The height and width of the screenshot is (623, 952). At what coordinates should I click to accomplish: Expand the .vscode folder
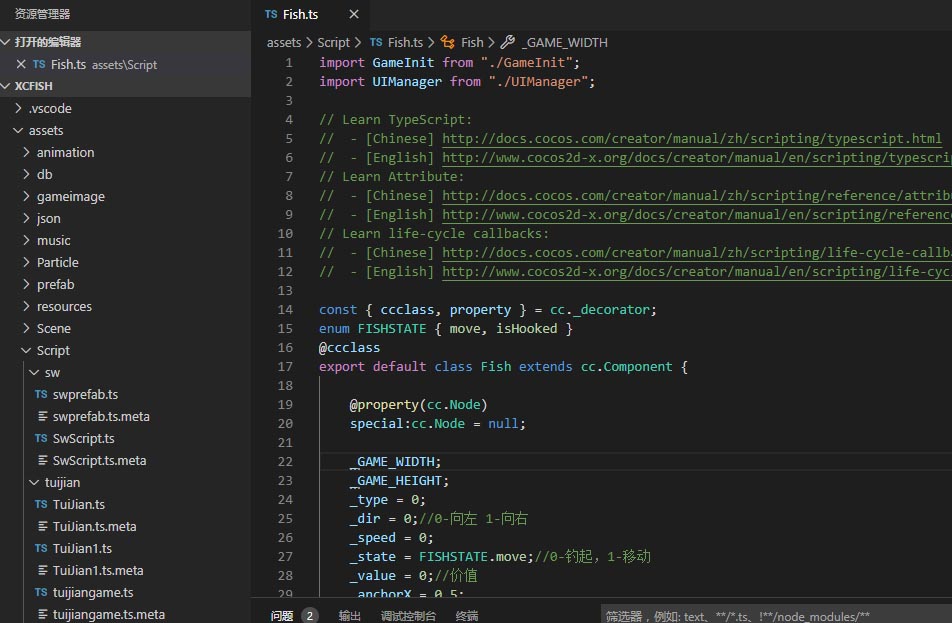(50, 108)
